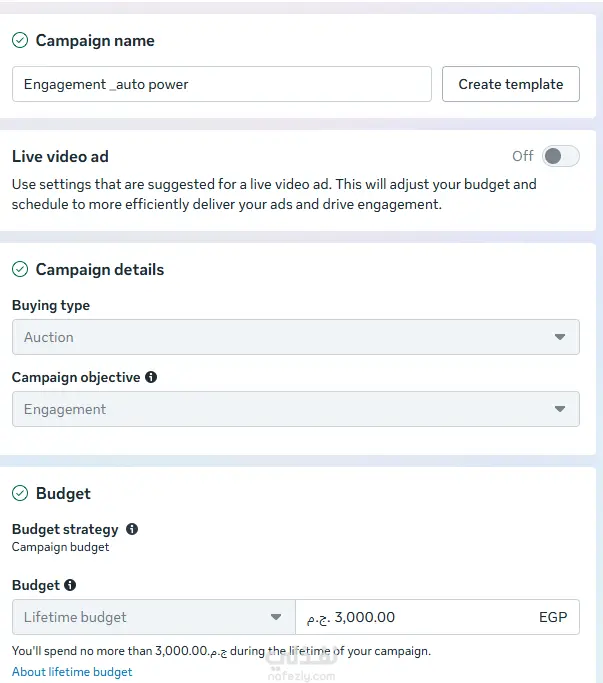
Task: Click the Campaign objective dropdown arrow
Action: click(x=560, y=409)
